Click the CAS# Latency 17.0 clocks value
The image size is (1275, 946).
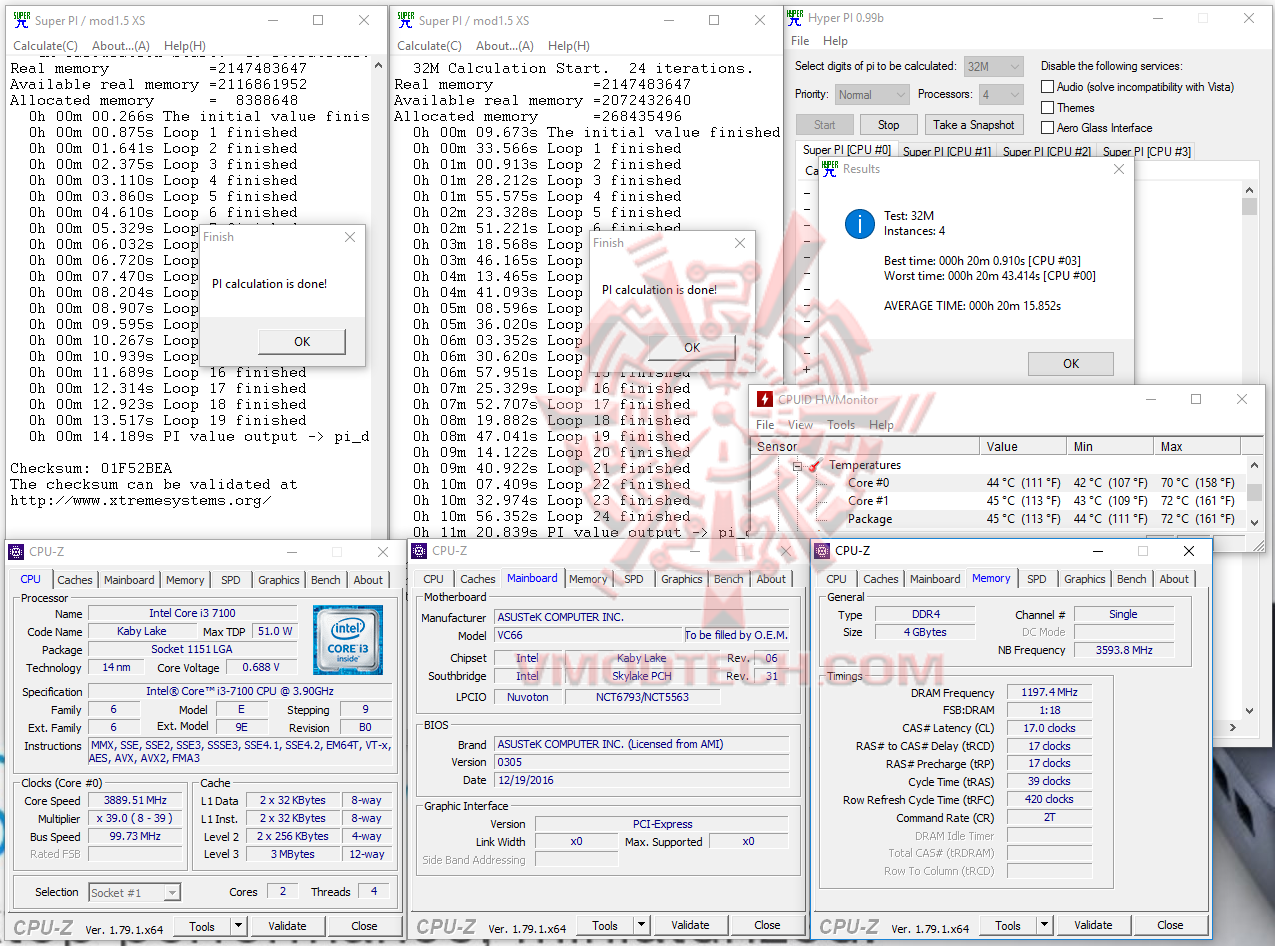tap(1049, 728)
